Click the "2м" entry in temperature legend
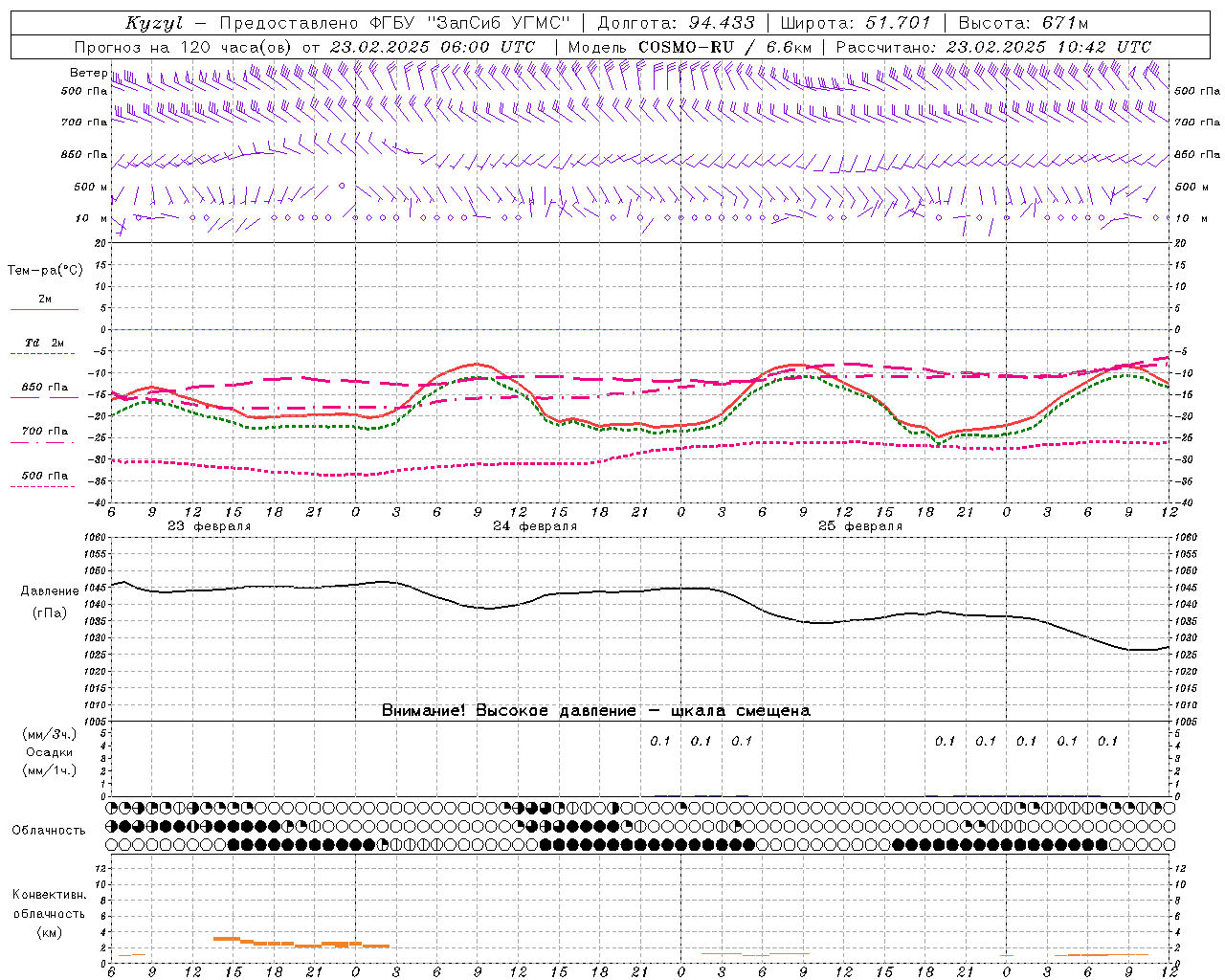The image size is (1225, 980). pyautogui.click(x=45, y=300)
